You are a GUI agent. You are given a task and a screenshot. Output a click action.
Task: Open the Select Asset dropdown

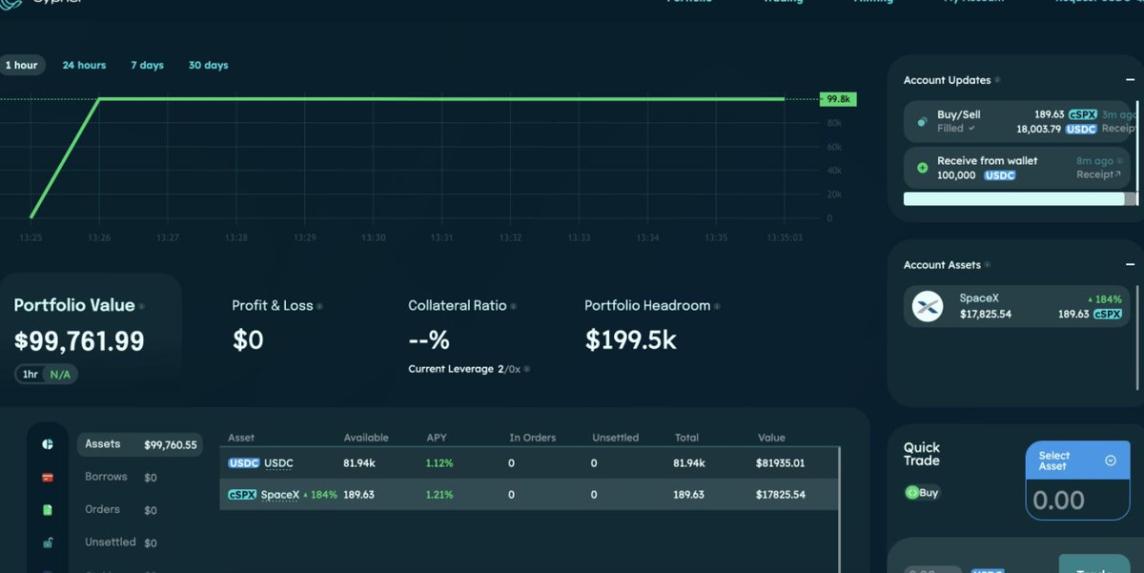1078,461
